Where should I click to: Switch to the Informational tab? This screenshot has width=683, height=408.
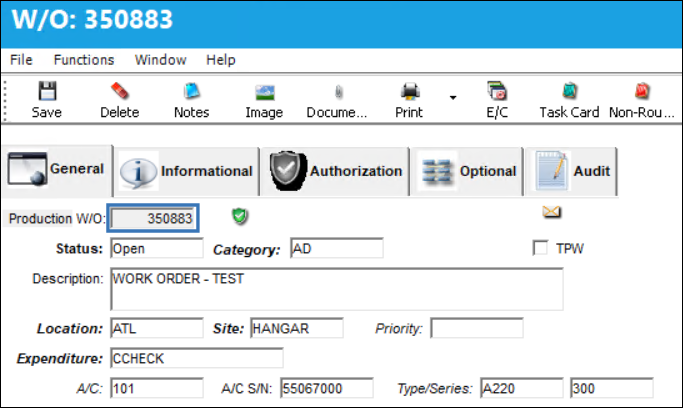coord(186,171)
